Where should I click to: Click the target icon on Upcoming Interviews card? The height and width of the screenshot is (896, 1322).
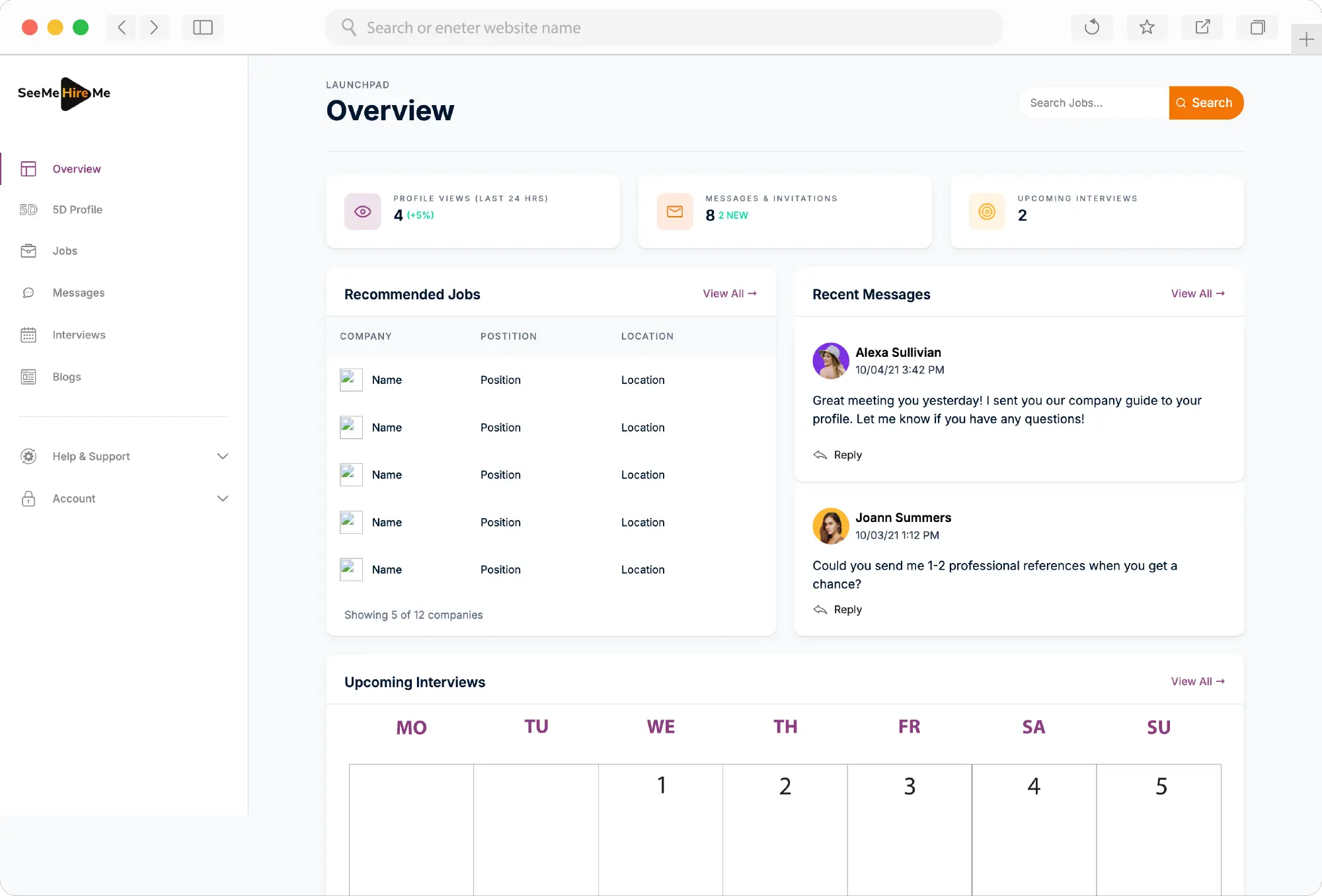pyautogui.click(x=987, y=211)
